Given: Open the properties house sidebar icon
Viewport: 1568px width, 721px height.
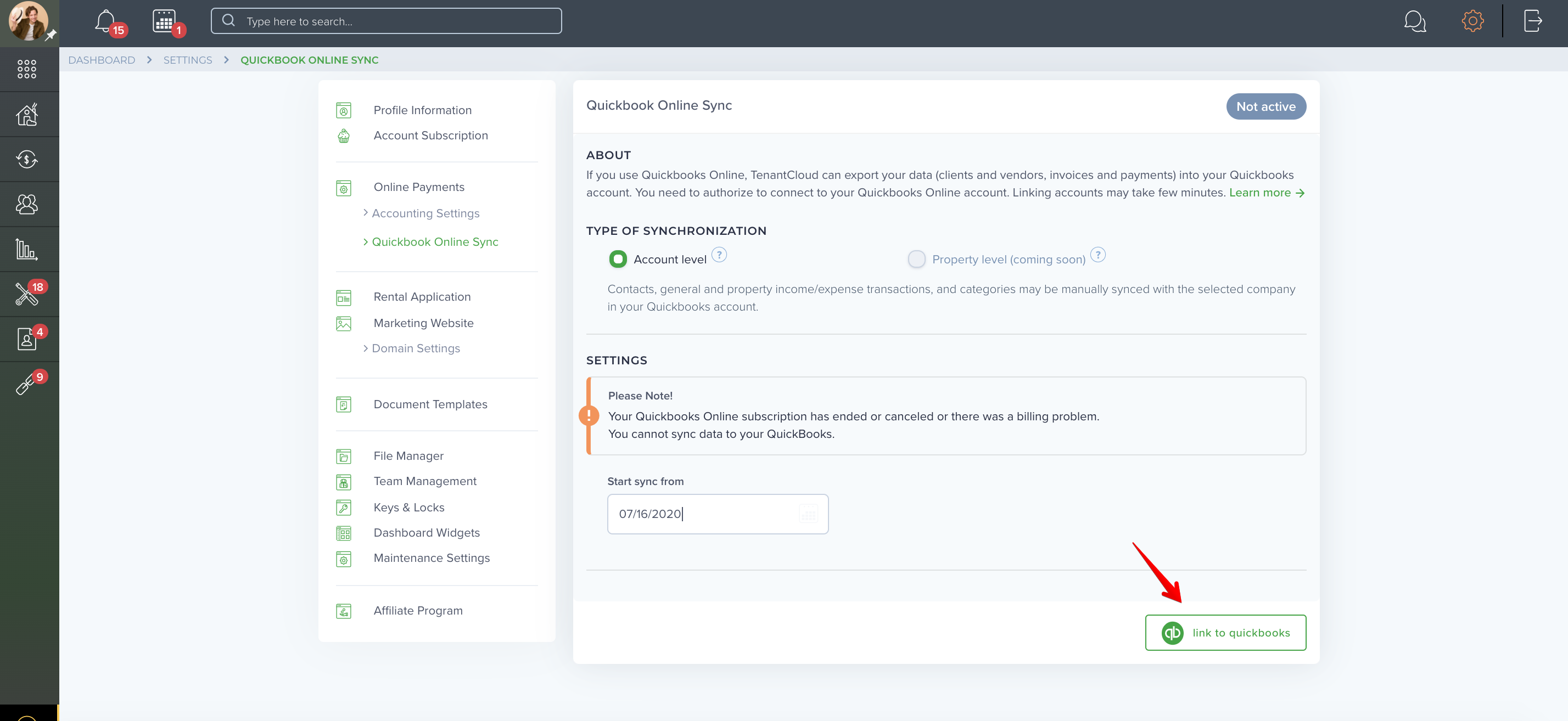Looking at the screenshot, I should [27, 114].
